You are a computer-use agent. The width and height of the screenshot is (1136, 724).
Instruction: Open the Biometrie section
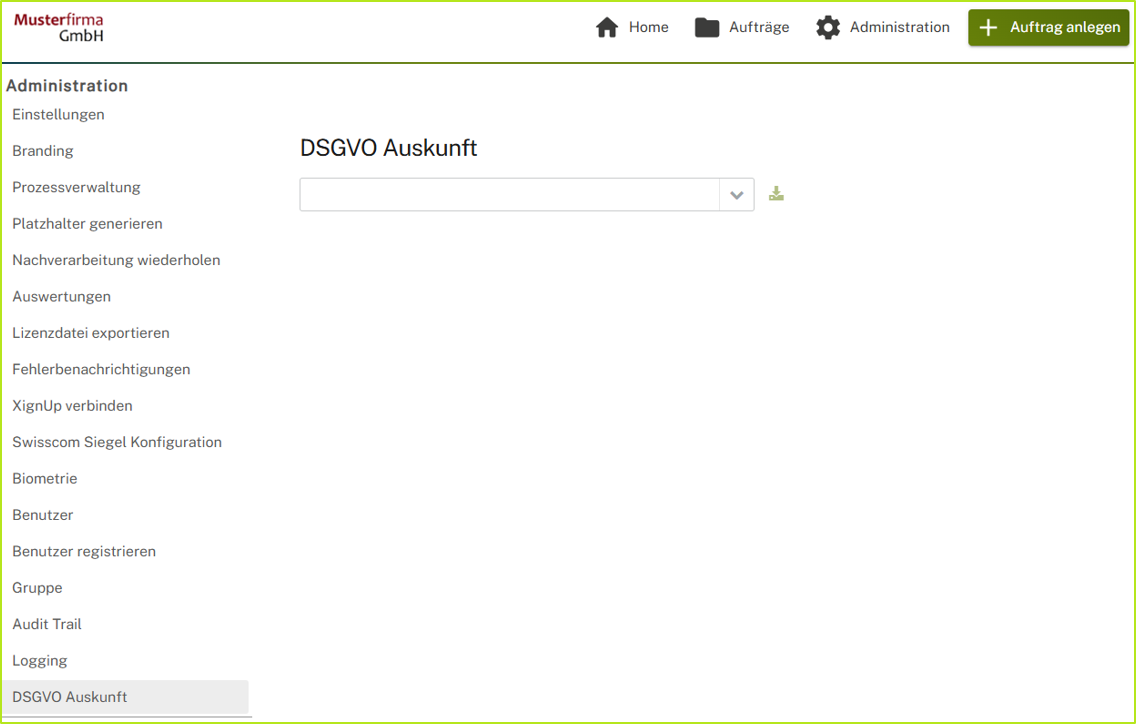[x=44, y=478]
